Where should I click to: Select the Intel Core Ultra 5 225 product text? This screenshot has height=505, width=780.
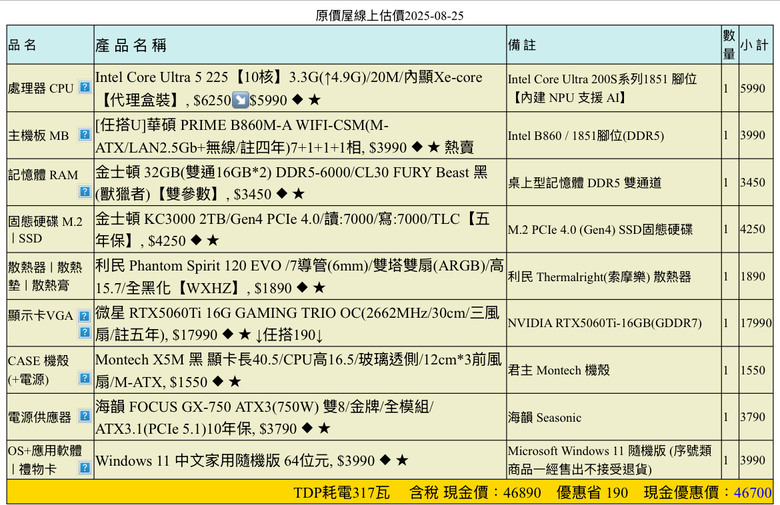tap(289, 88)
